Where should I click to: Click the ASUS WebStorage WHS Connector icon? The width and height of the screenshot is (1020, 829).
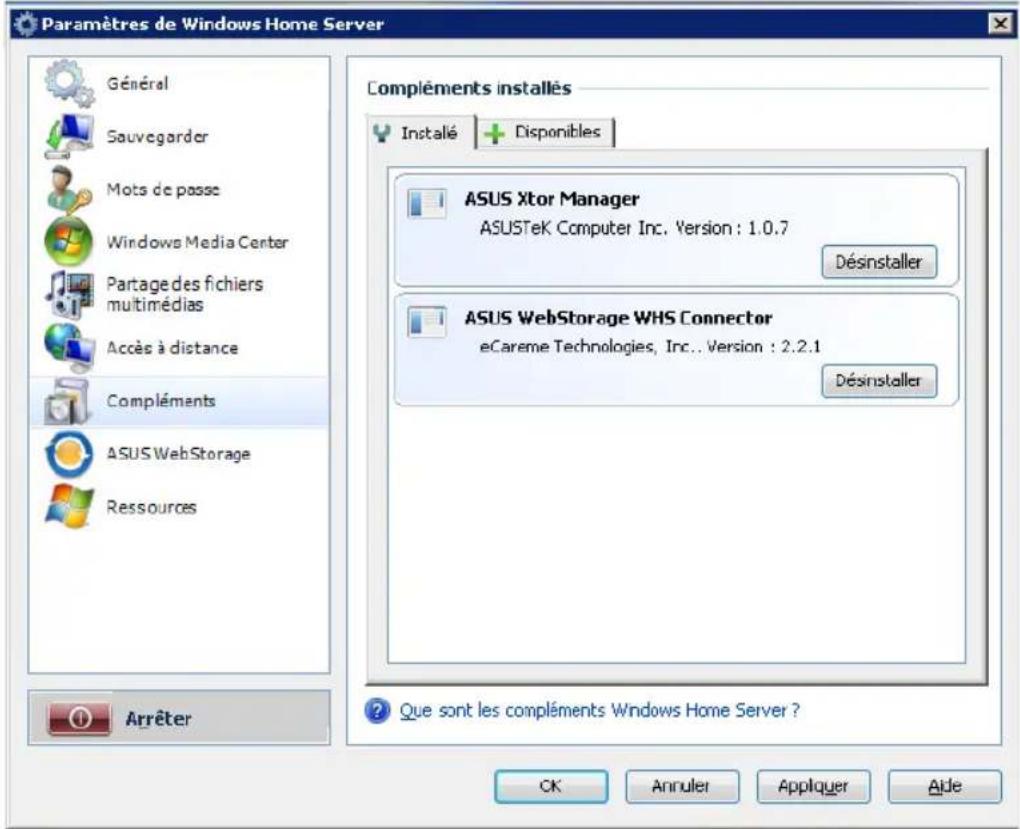427,321
